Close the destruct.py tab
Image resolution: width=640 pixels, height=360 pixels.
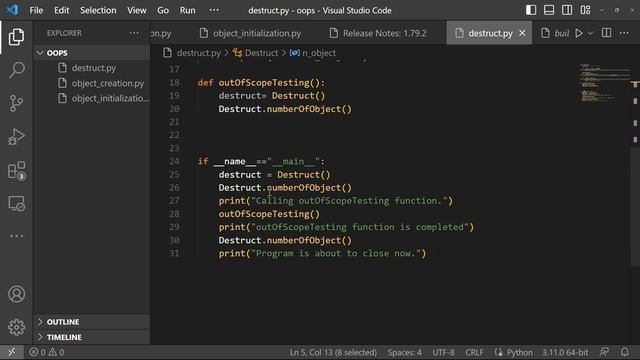tap(522, 33)
